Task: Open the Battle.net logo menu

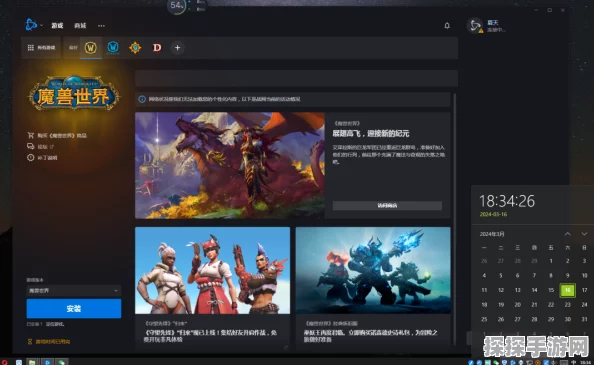Action: pyautogui.click(x=32, y=25)
